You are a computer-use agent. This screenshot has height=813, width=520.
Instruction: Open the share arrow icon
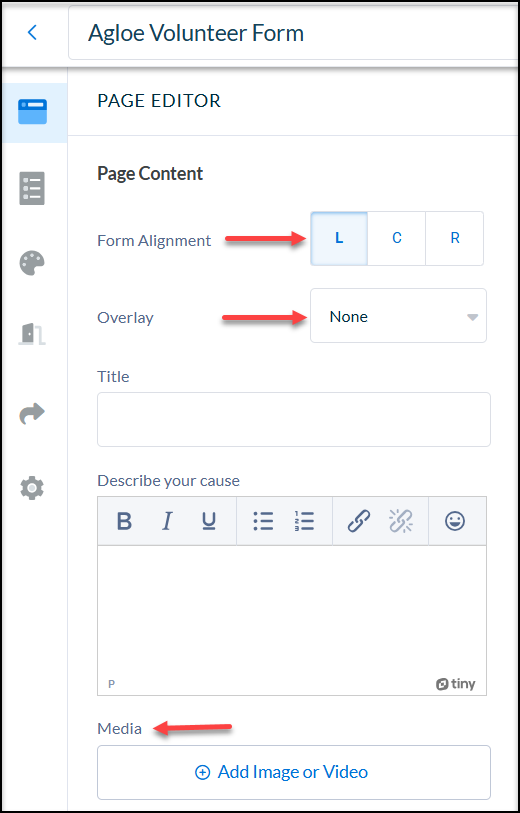32,414
